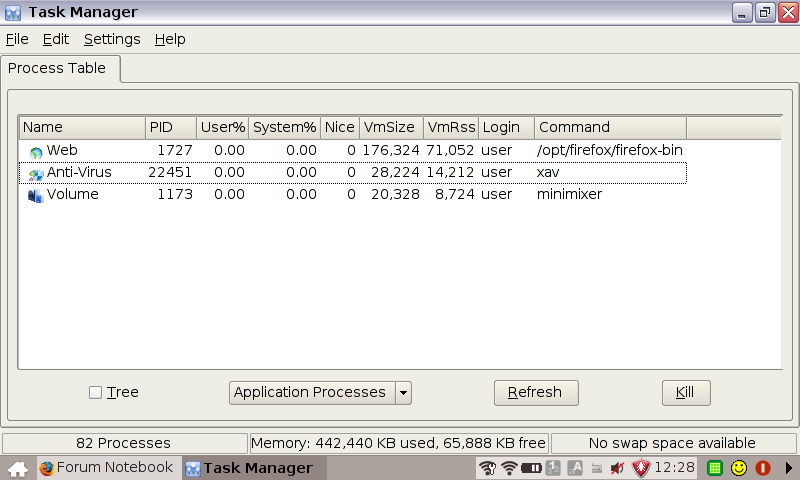Screen dimensions: 800x480
Task: Click VmSize value 20,328
Action: coord(395,194)
